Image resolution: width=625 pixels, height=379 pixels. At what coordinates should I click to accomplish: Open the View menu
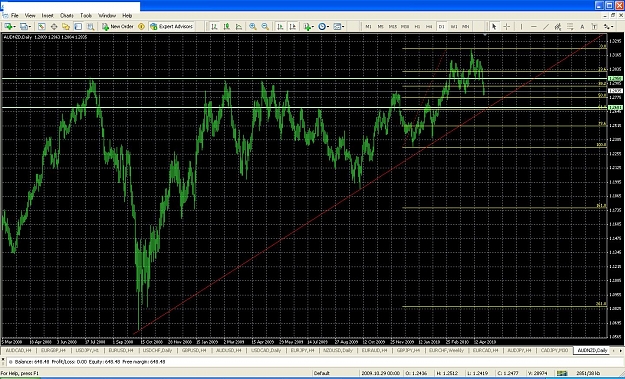point(30,16)
